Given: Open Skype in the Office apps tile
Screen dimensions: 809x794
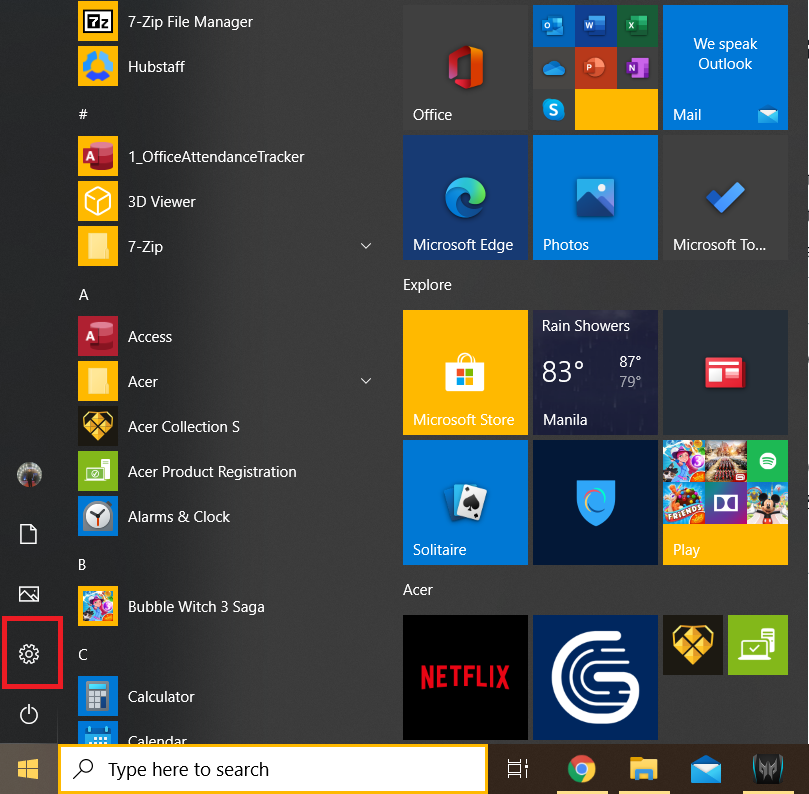Looking at the screenshot, I should click(554, 109).
